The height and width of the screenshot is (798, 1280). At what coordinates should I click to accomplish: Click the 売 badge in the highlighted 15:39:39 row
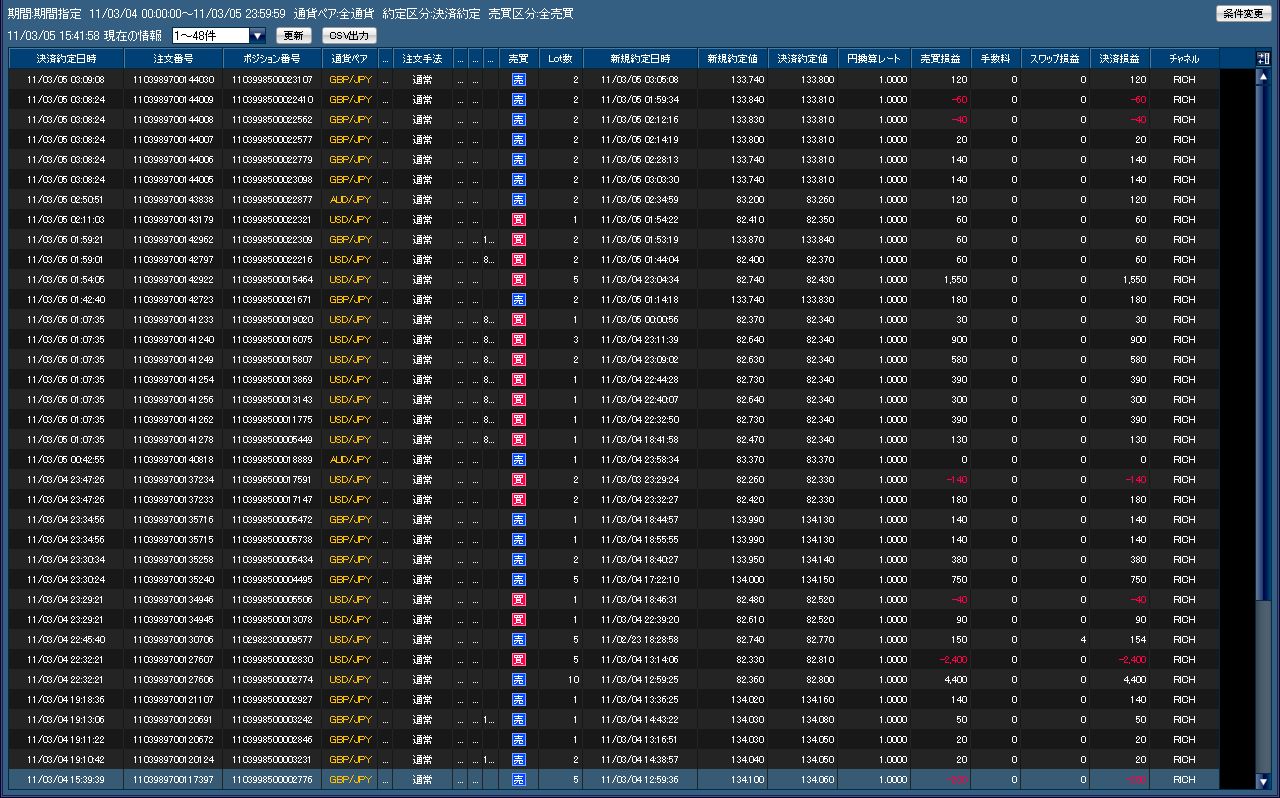(x=518, y=779)
